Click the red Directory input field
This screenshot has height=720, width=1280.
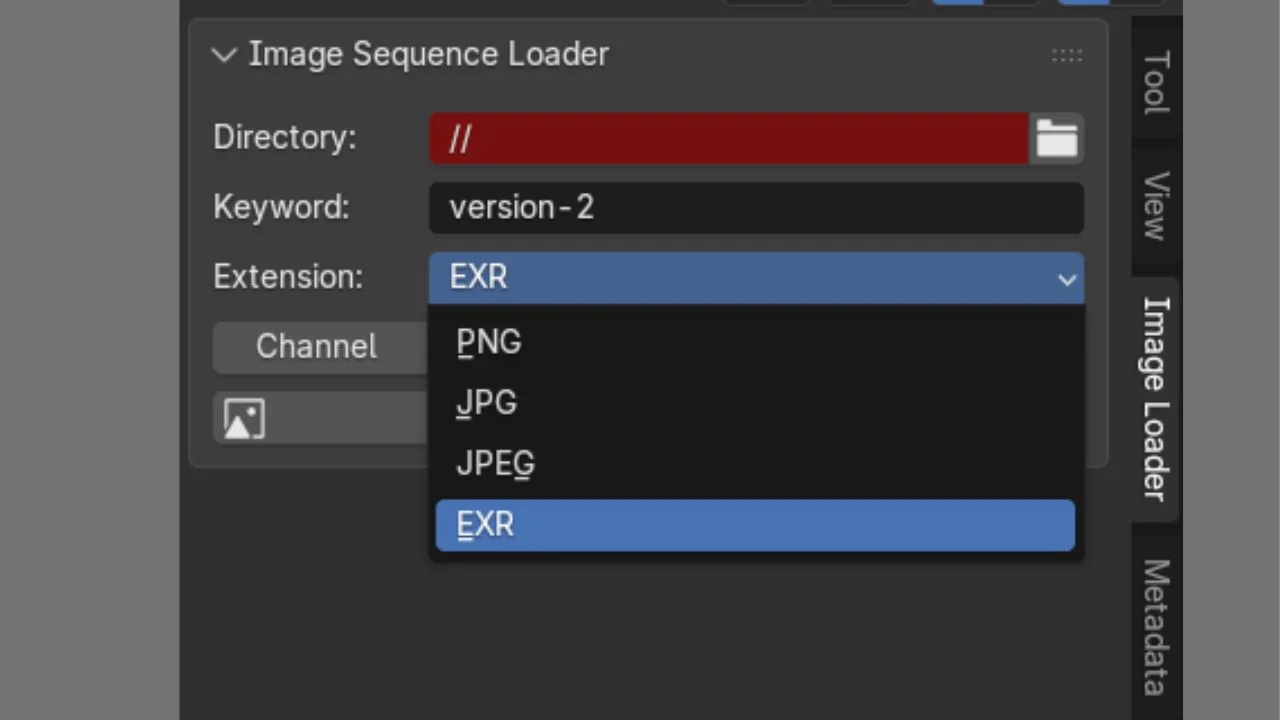coord(728,139)
